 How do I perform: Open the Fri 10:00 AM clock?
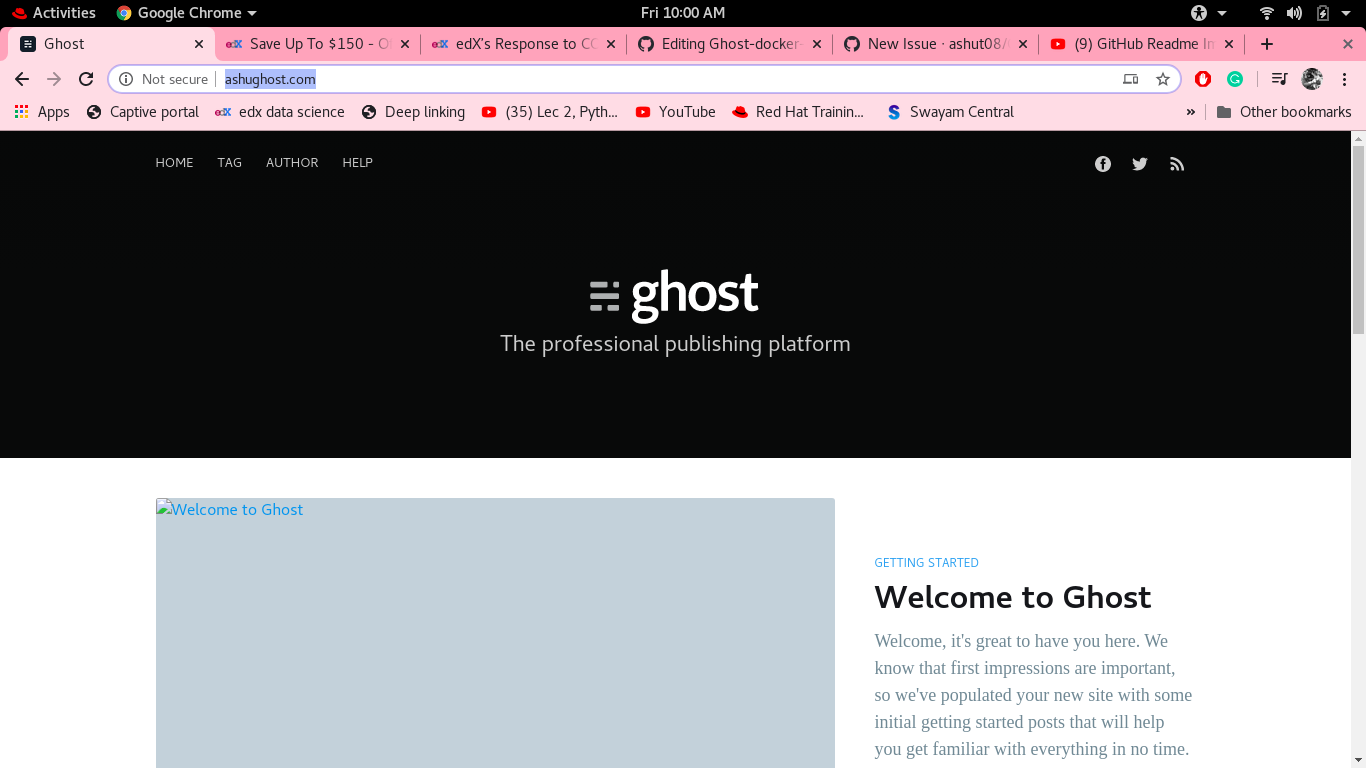click(683, 13)
